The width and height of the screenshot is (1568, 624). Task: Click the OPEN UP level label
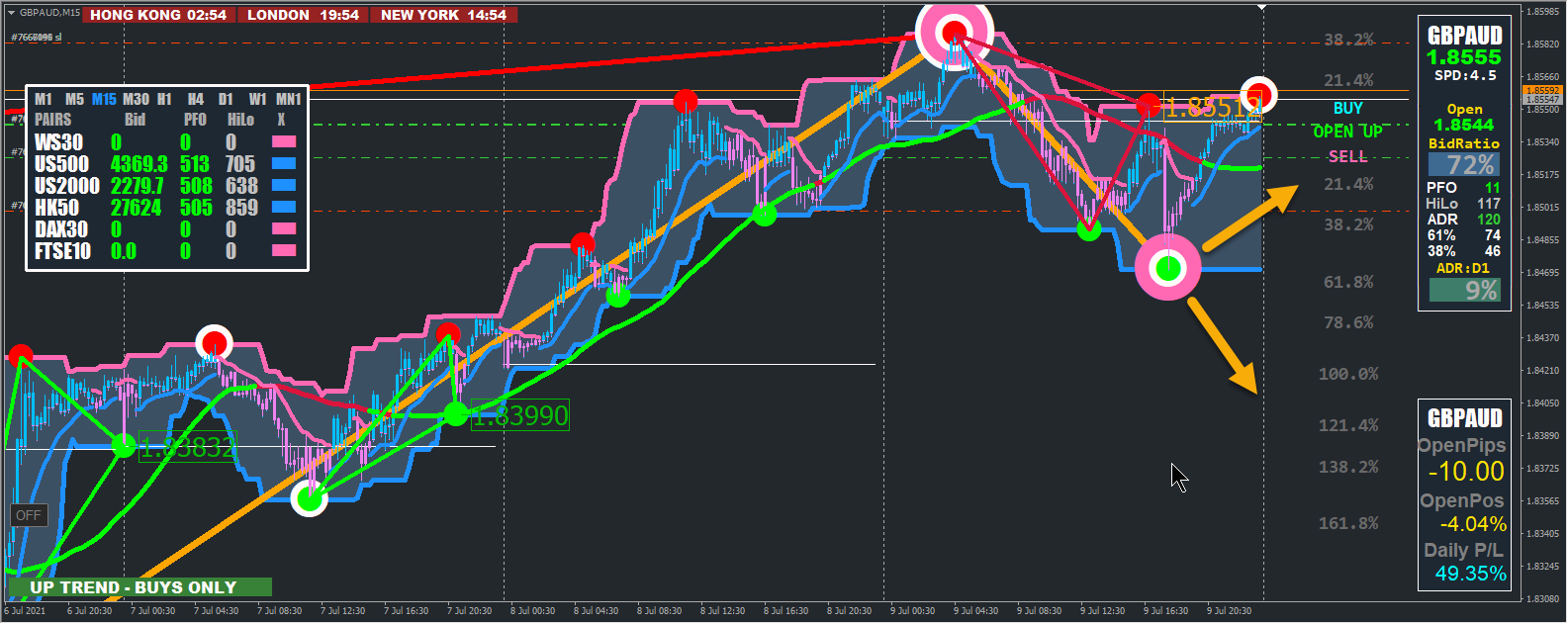[1347, 132]
